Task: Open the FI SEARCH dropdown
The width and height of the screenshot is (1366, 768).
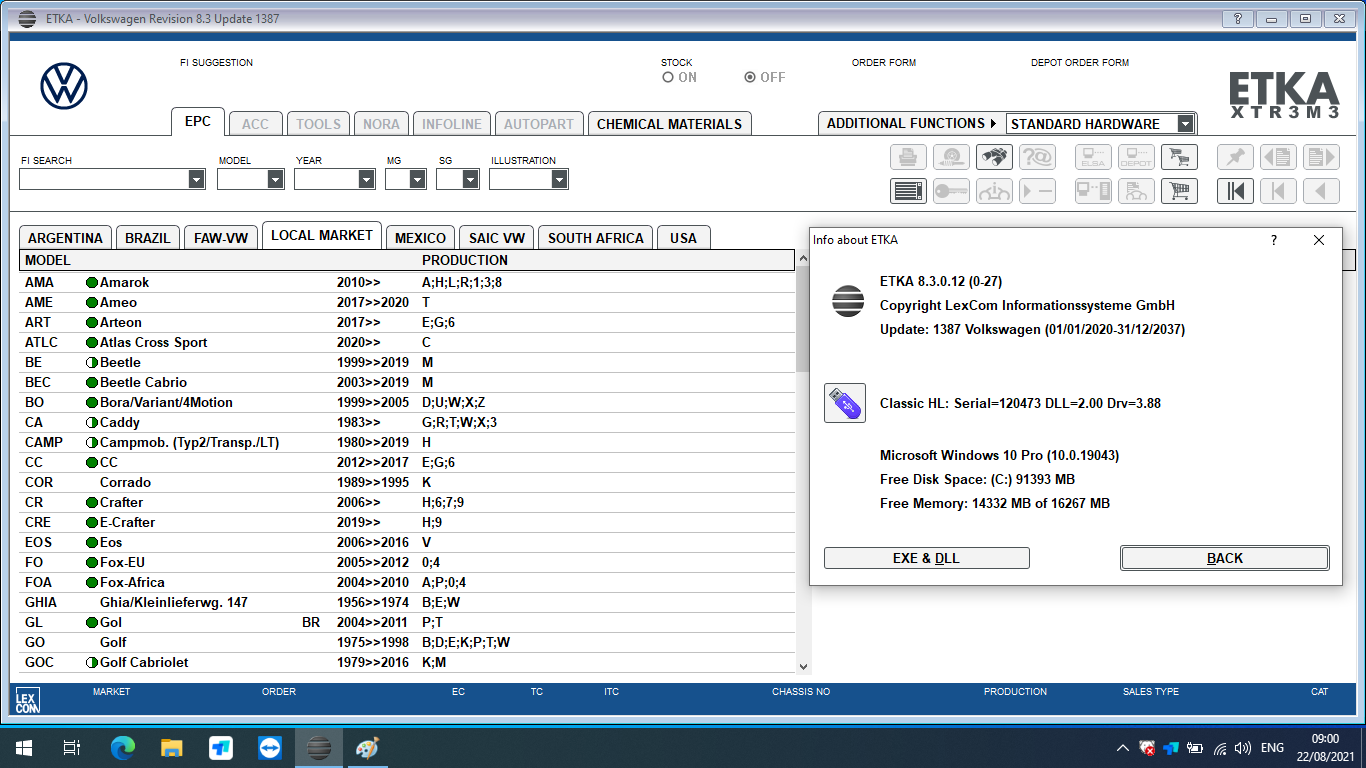Action: tap(196, 179)
